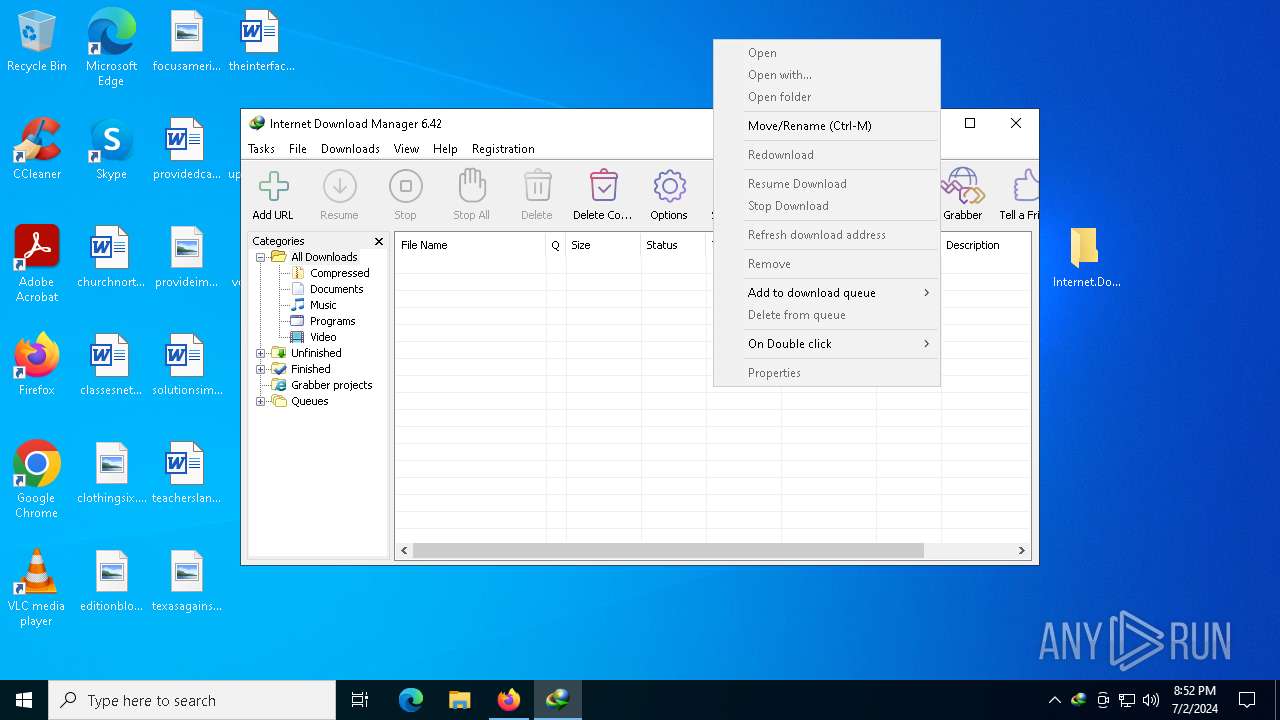The height and width of the screenshot is (720, 1280).
Task: Click the volume tray icon
Action: pyautogui.click(x=1151, y=700)
